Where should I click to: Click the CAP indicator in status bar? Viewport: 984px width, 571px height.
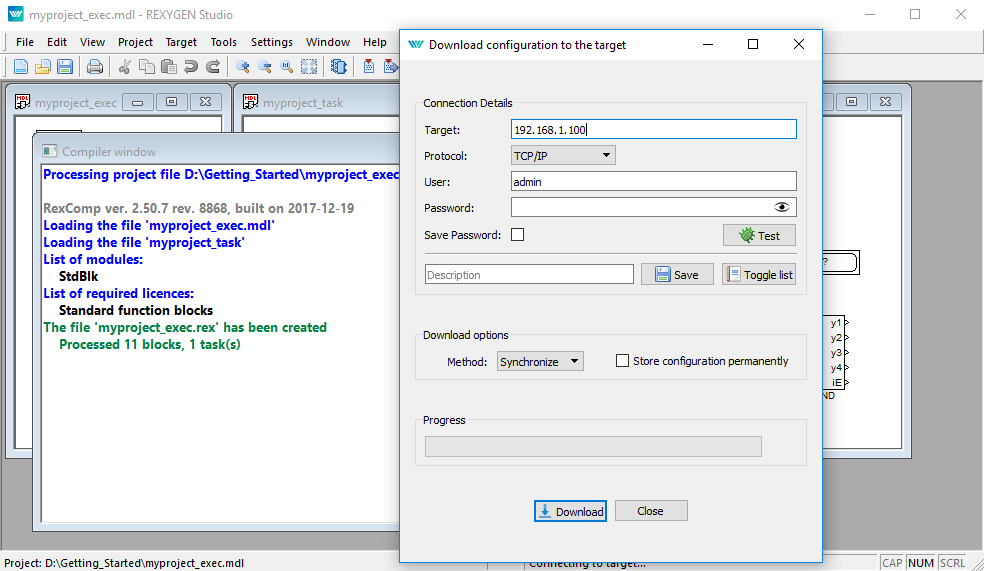(892, 563)
